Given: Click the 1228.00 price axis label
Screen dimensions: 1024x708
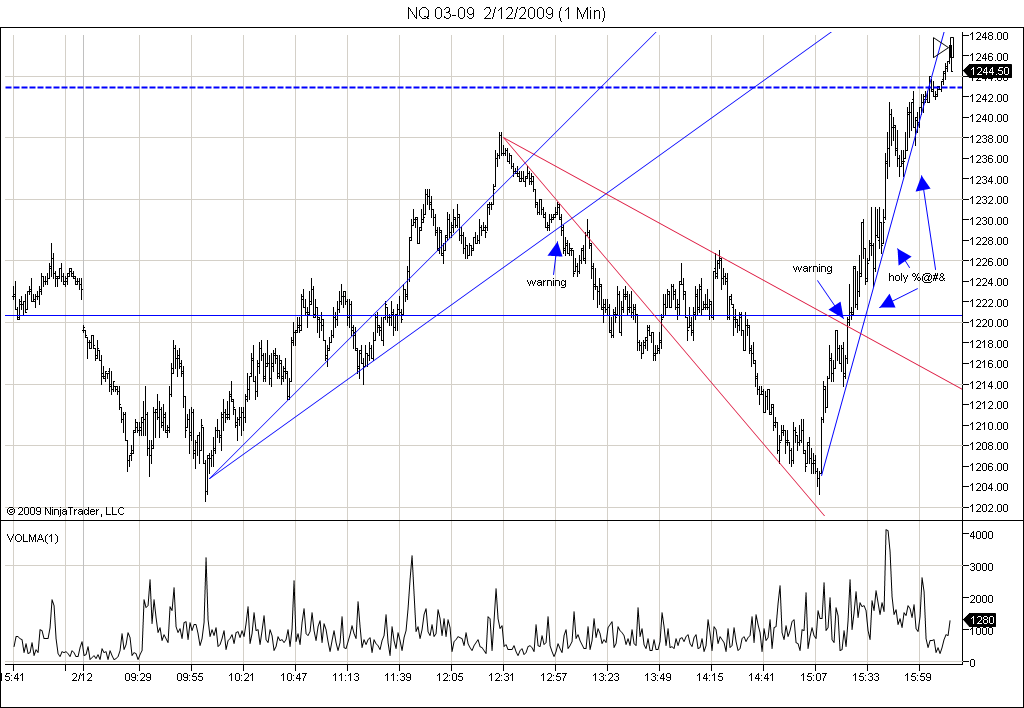Looking at the screenshot, I should pyautogui.click(x=989, y=241).
